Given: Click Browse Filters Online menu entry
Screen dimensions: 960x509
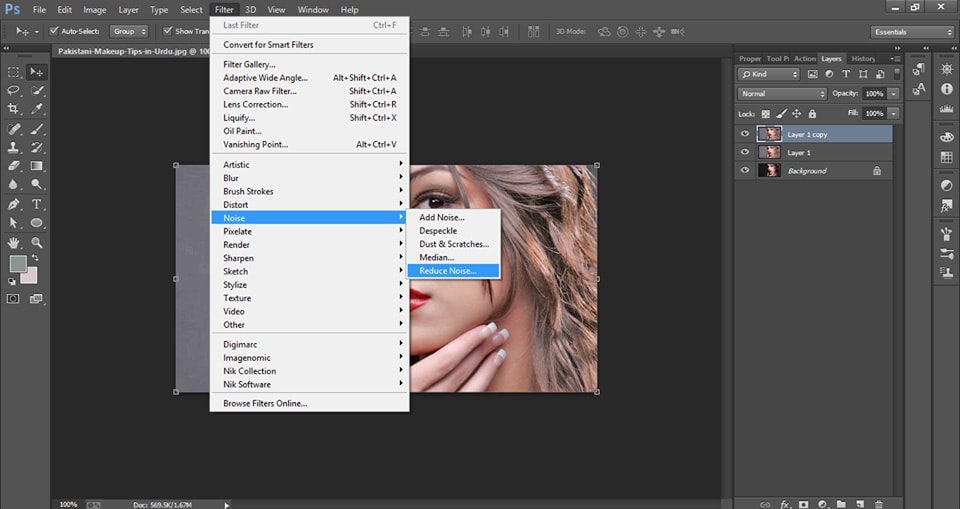Looking at the screenshot, I should tap(265, 403).
